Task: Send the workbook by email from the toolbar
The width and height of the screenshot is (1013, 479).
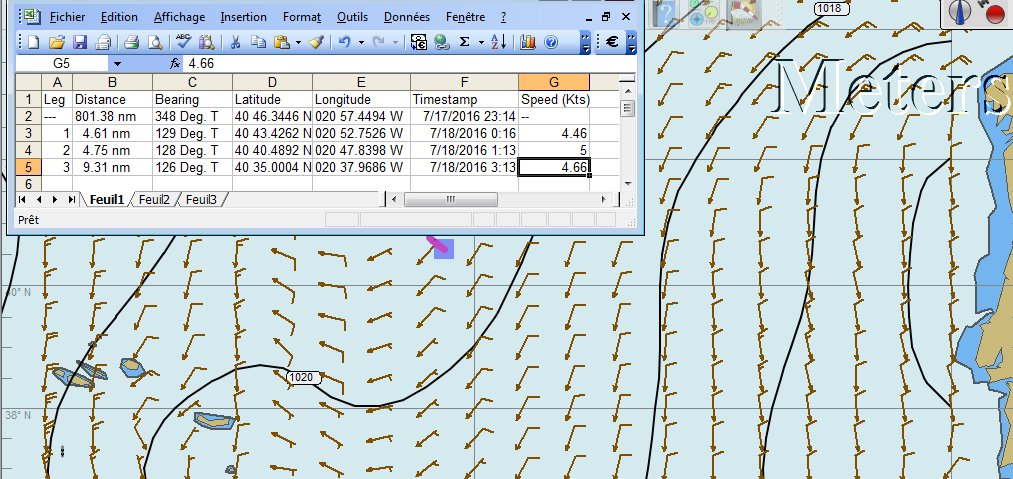Action: (x=103, y=43)
